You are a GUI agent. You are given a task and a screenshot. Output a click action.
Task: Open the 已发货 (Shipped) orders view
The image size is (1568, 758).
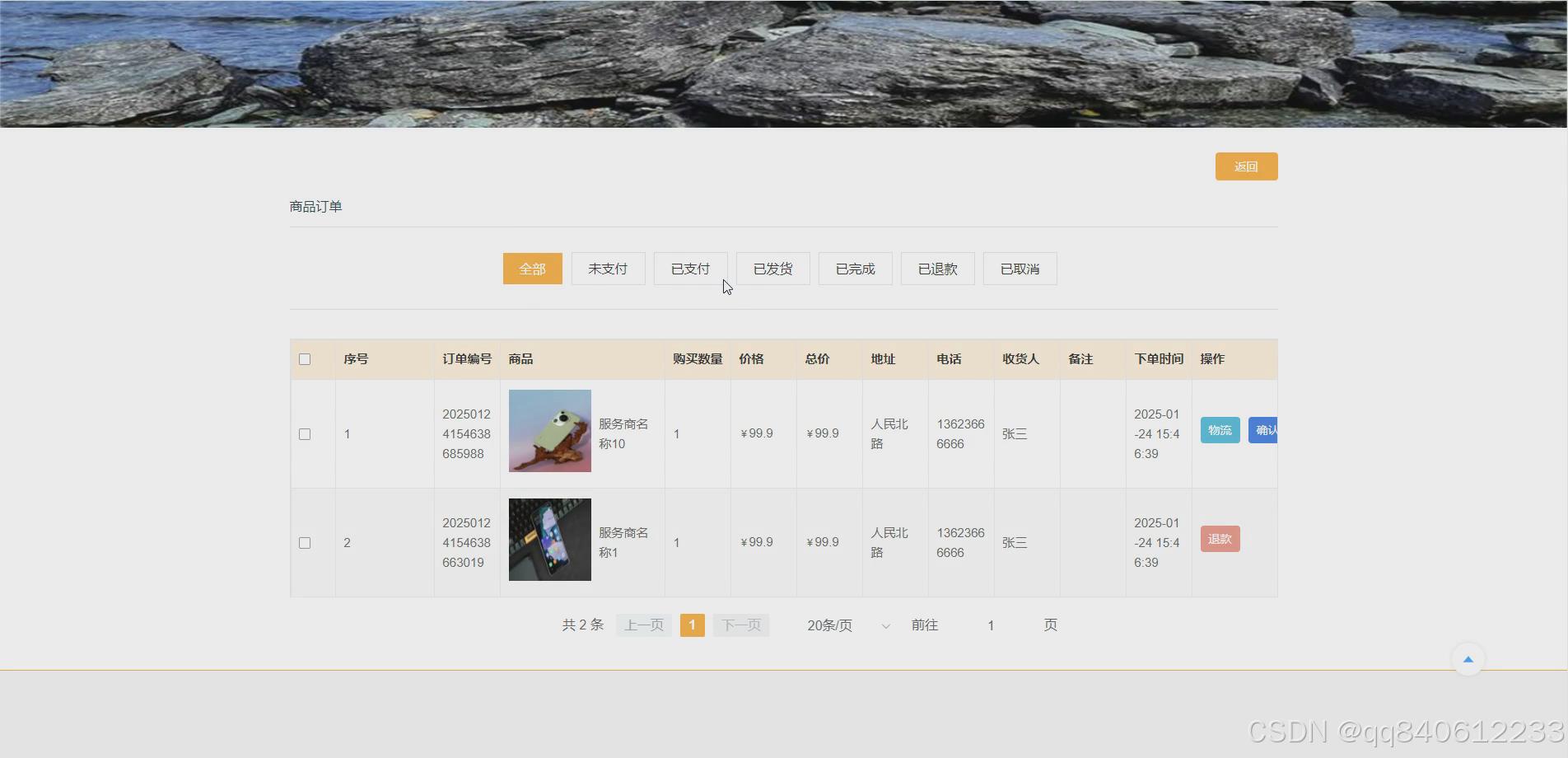click(x=772, y=268)
